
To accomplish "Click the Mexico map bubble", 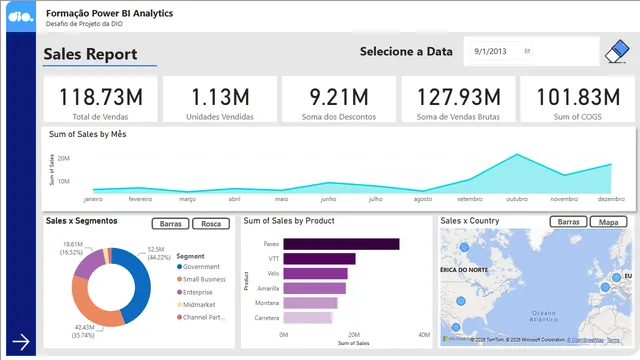I will [x=456, y=327].
